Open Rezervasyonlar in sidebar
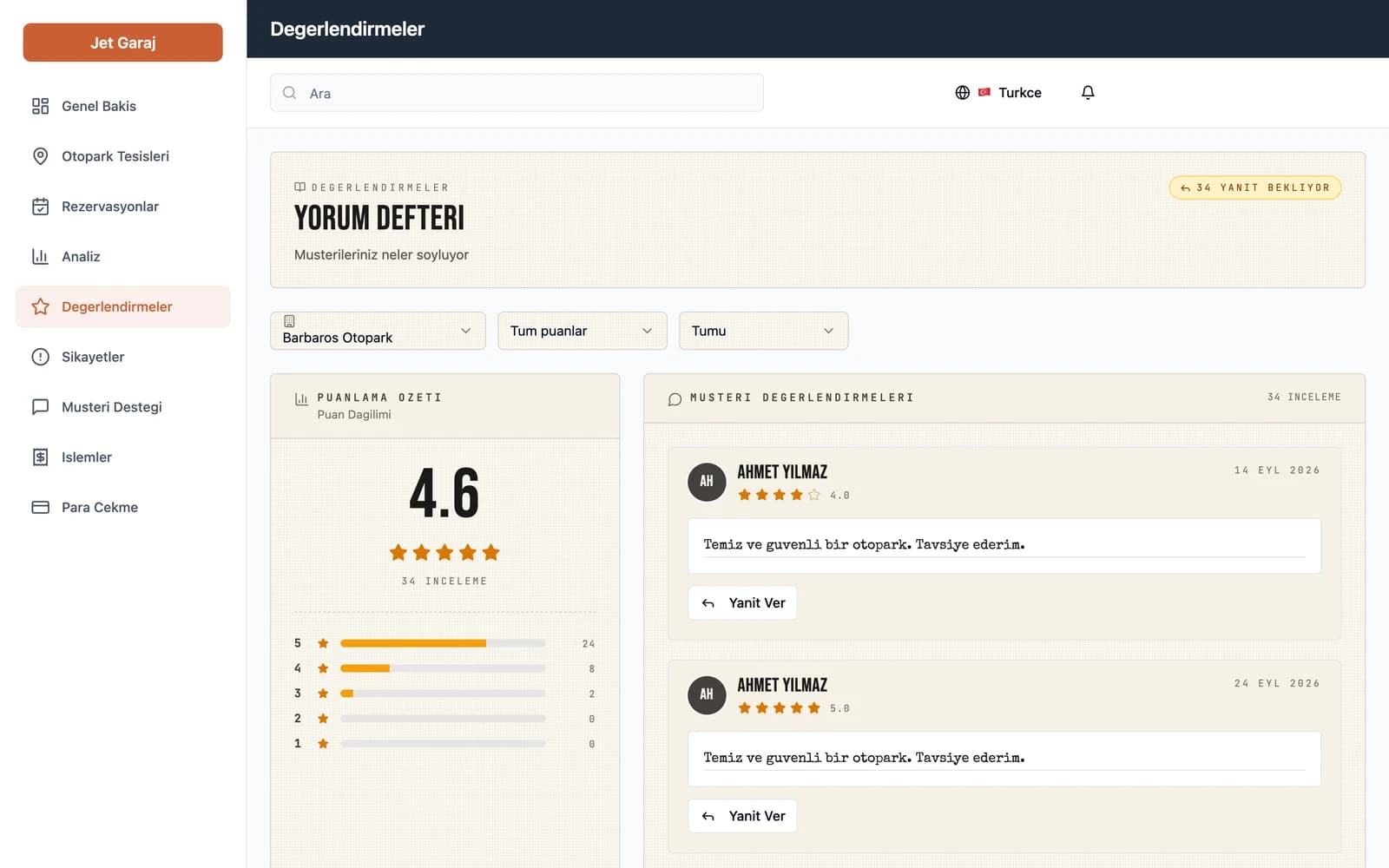This screenshot has height=868, width=1389. [x=123, y=207]
